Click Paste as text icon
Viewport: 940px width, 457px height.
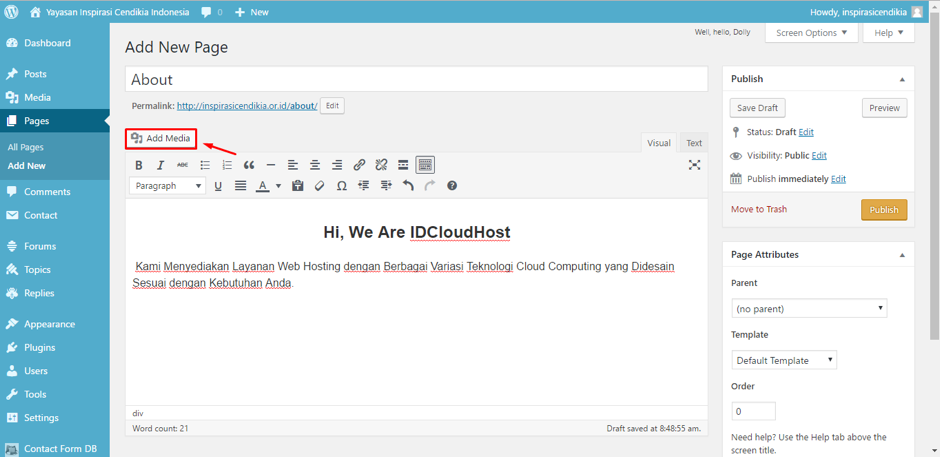[x=297, y=186]
